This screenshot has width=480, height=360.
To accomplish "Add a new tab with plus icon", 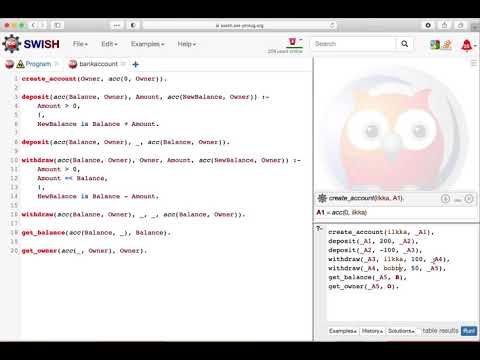I will pyautogui.click(x=135, y=64).
